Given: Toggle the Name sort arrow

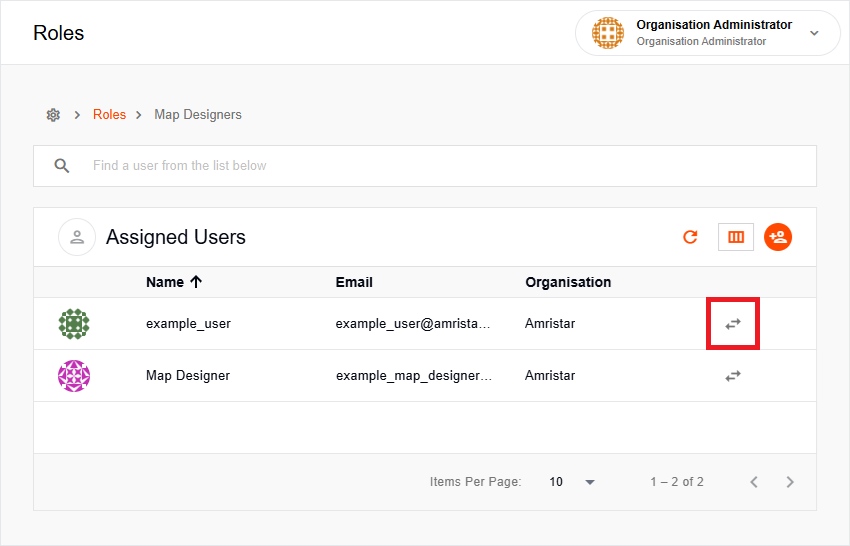Looking at the screenshot, I should (196, 281).
